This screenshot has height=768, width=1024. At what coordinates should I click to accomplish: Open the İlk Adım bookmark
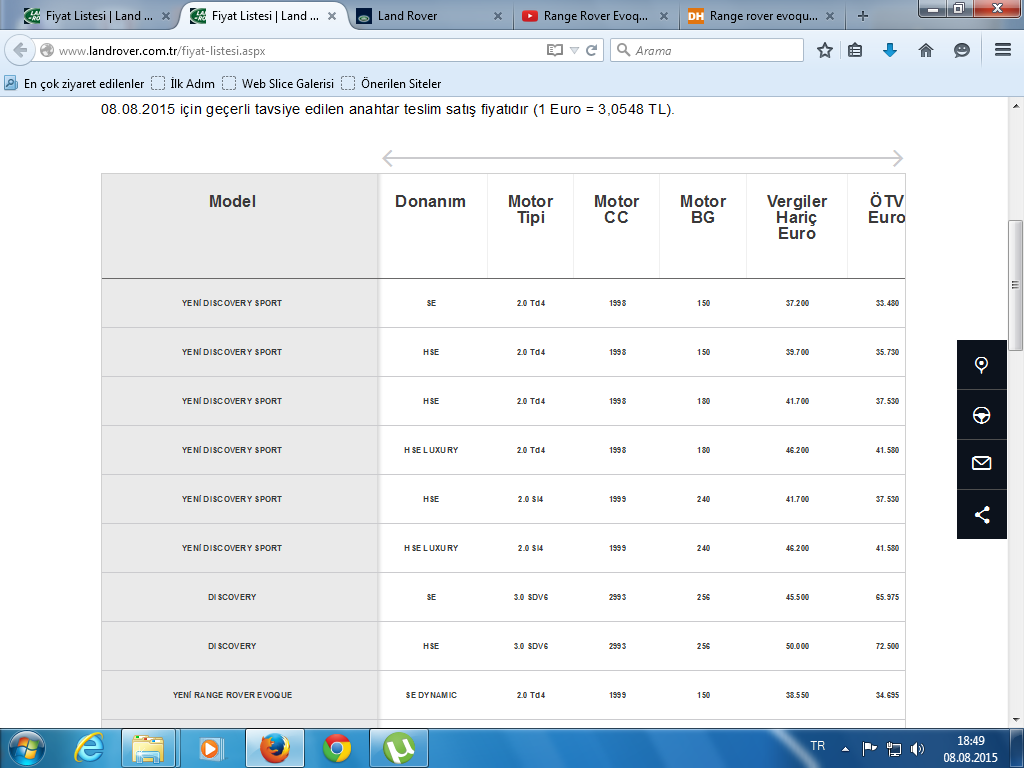coord(183,84)
